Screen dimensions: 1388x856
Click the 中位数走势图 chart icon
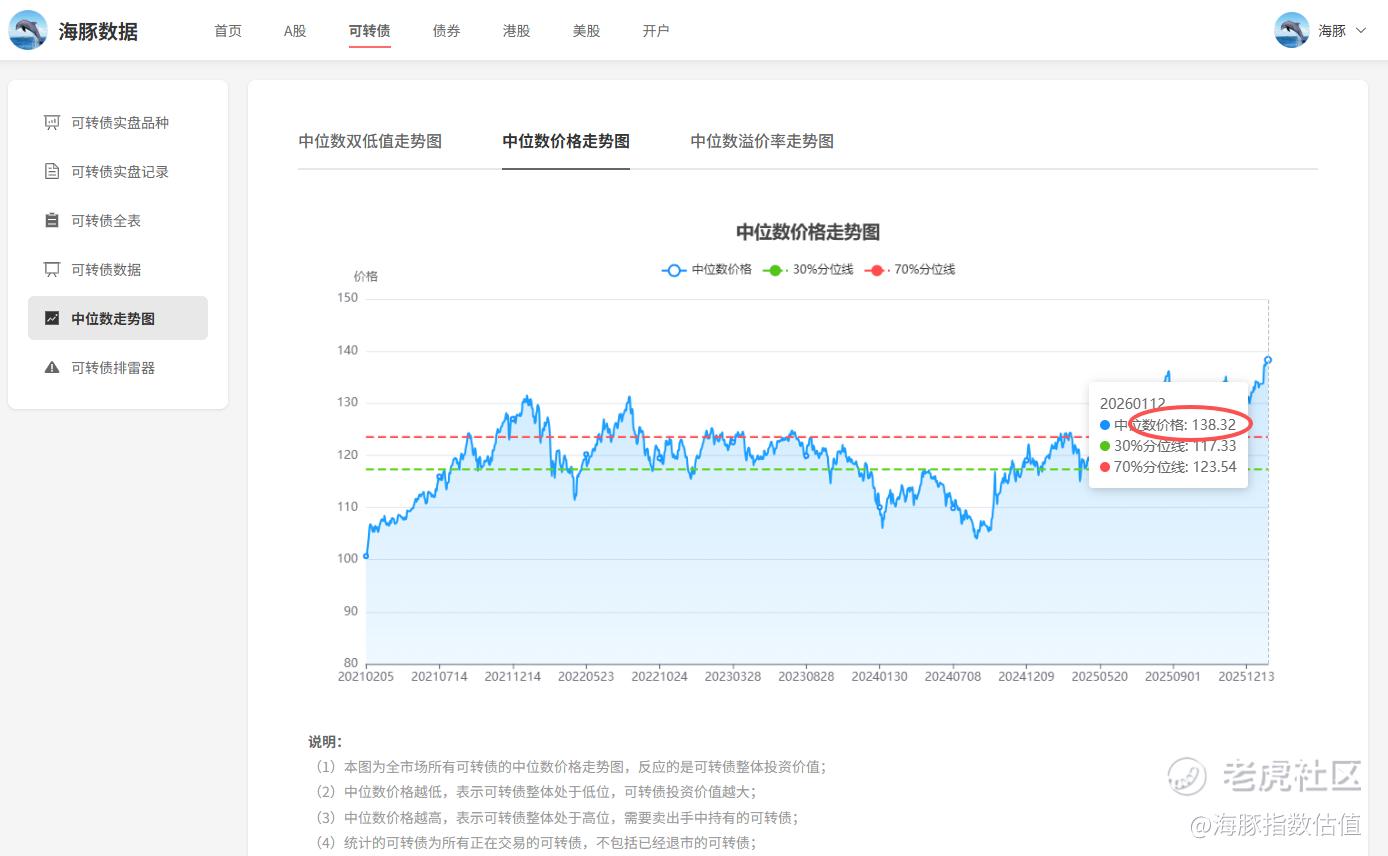click(52, 319)
